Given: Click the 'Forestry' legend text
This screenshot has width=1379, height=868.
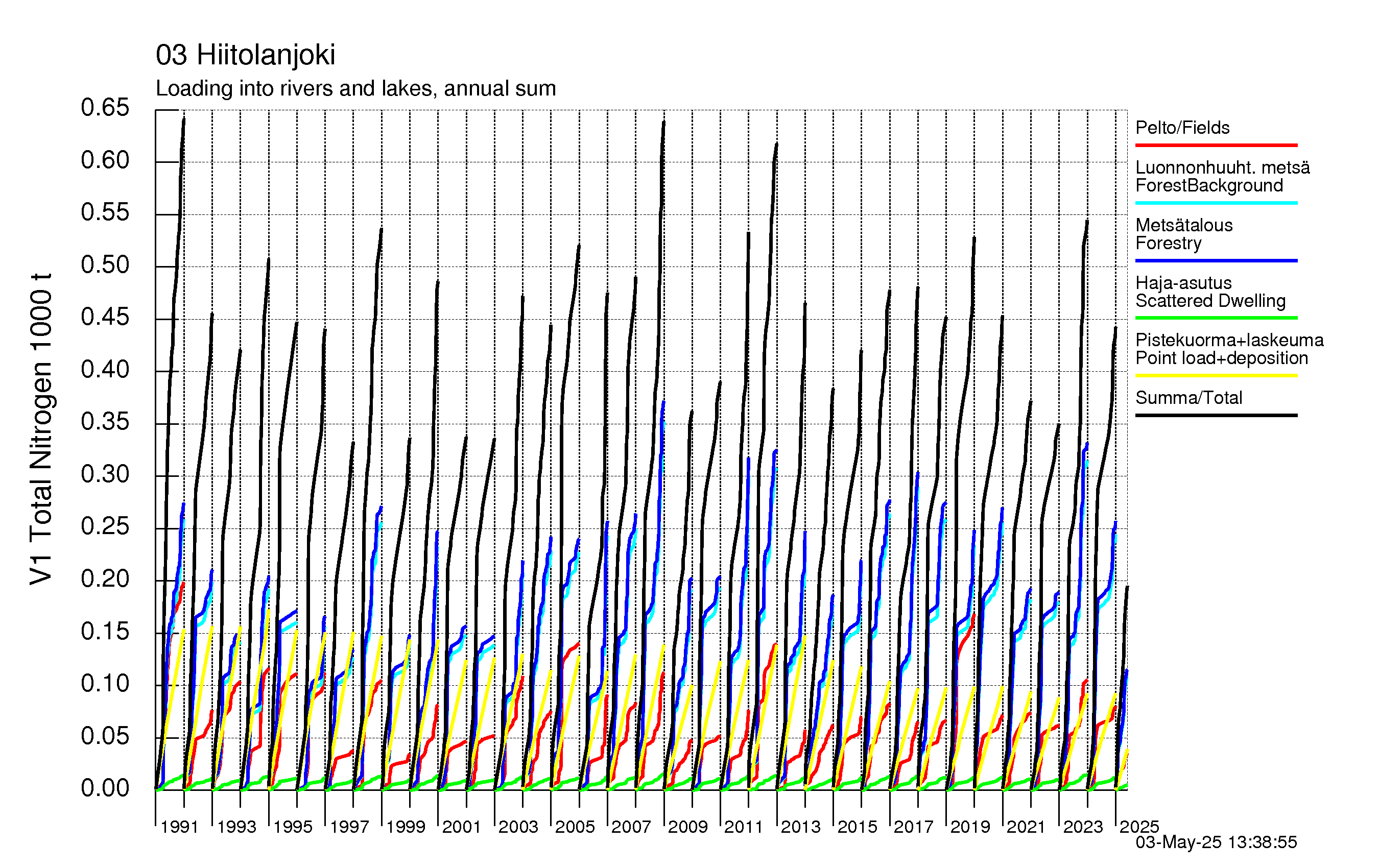Looking at the screenshot, I should (x=1168, y=244).
